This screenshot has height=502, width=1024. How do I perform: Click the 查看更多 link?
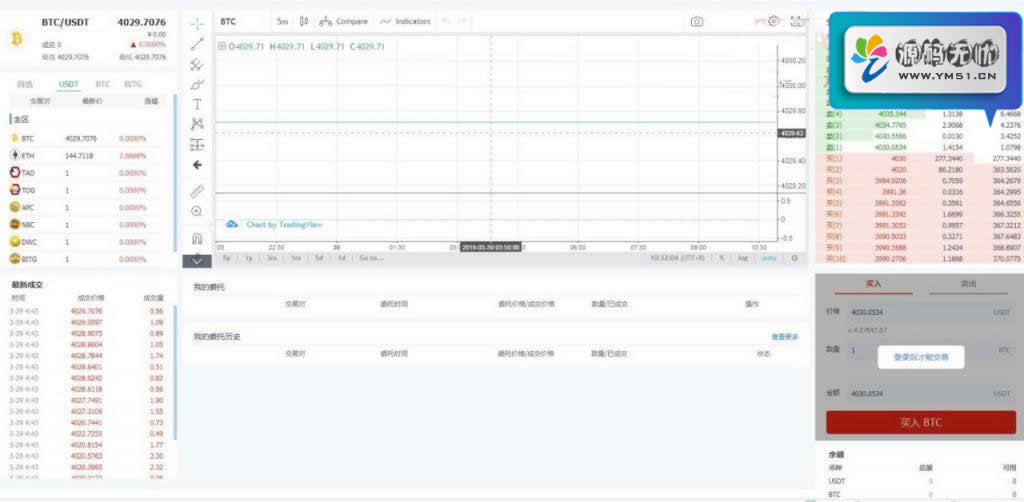[x=785, y=337]
